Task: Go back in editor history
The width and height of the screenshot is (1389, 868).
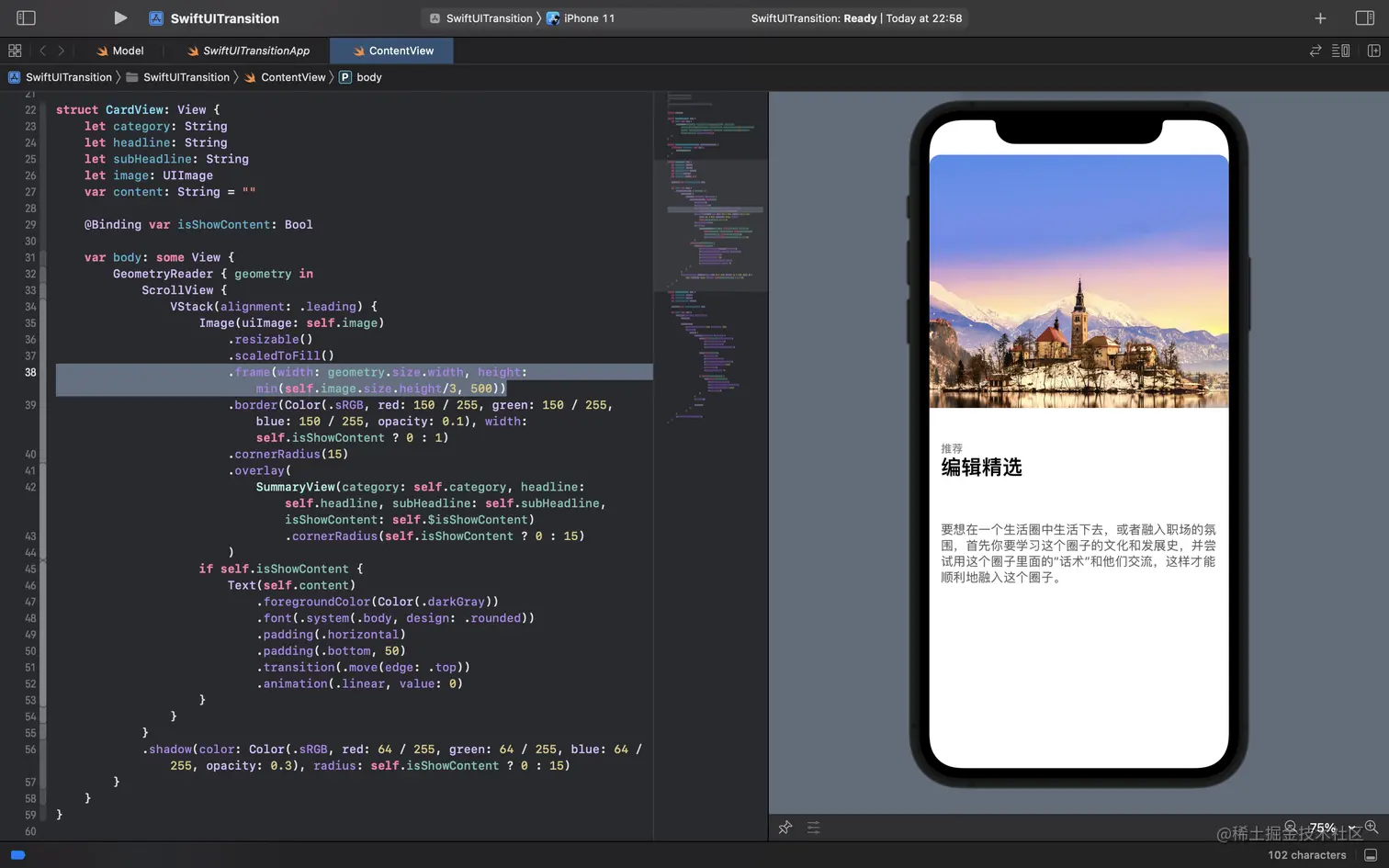Action: click(42, 51)
